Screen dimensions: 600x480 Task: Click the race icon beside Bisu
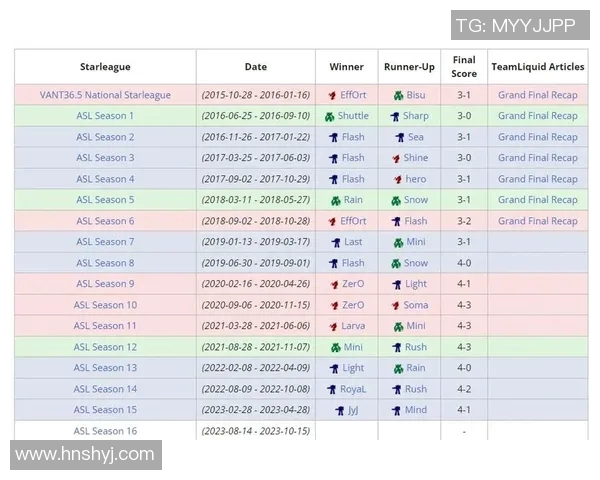tap(397, 95)
